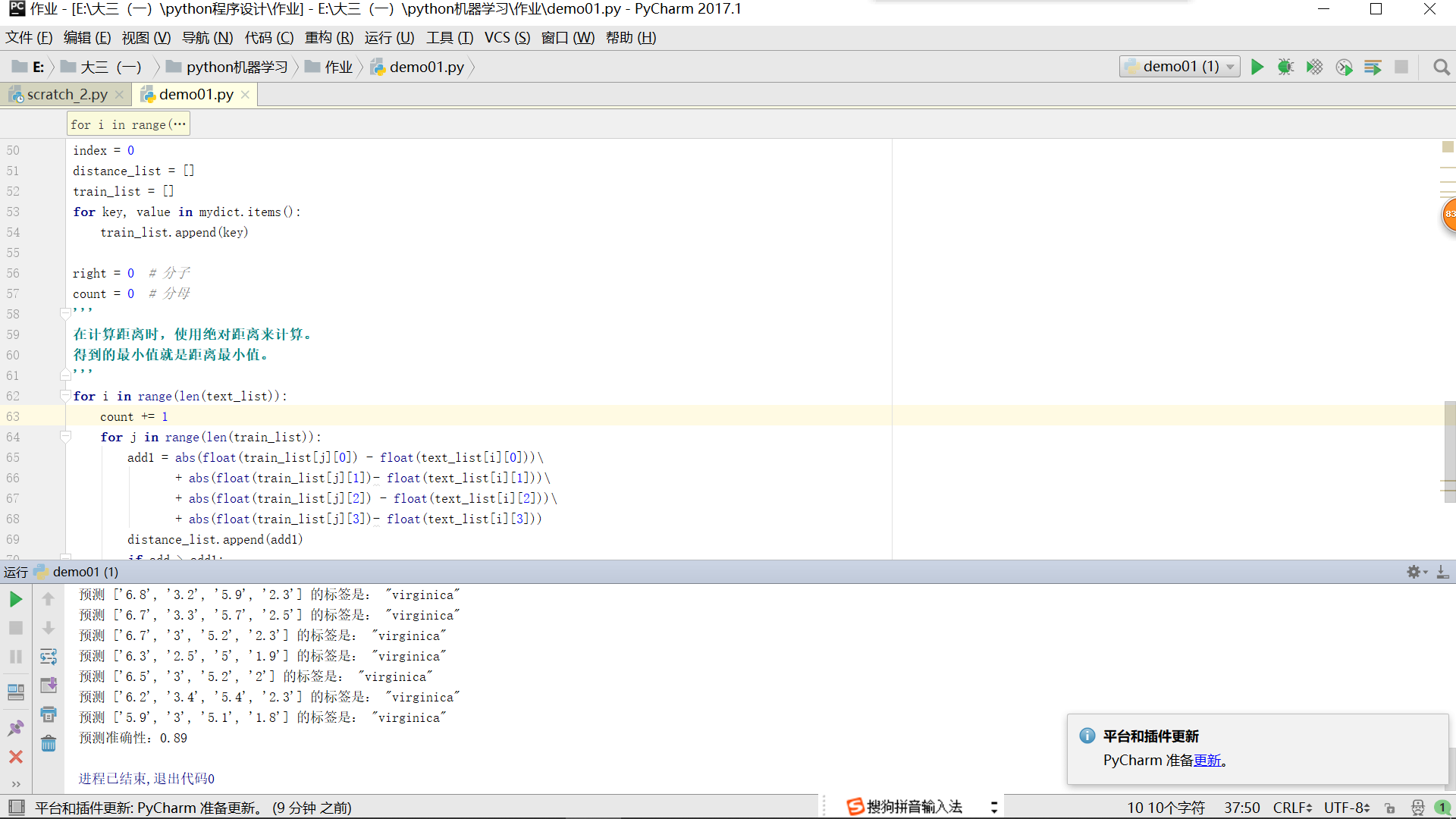
Task: Click the 作业 breadcrumb folder
Action: 338,67
